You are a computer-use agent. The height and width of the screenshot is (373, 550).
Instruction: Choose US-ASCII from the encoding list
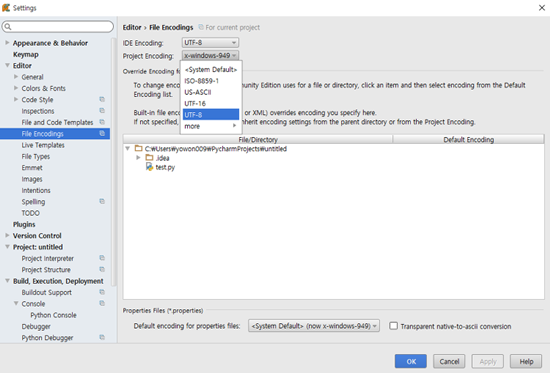pos(211,92)
